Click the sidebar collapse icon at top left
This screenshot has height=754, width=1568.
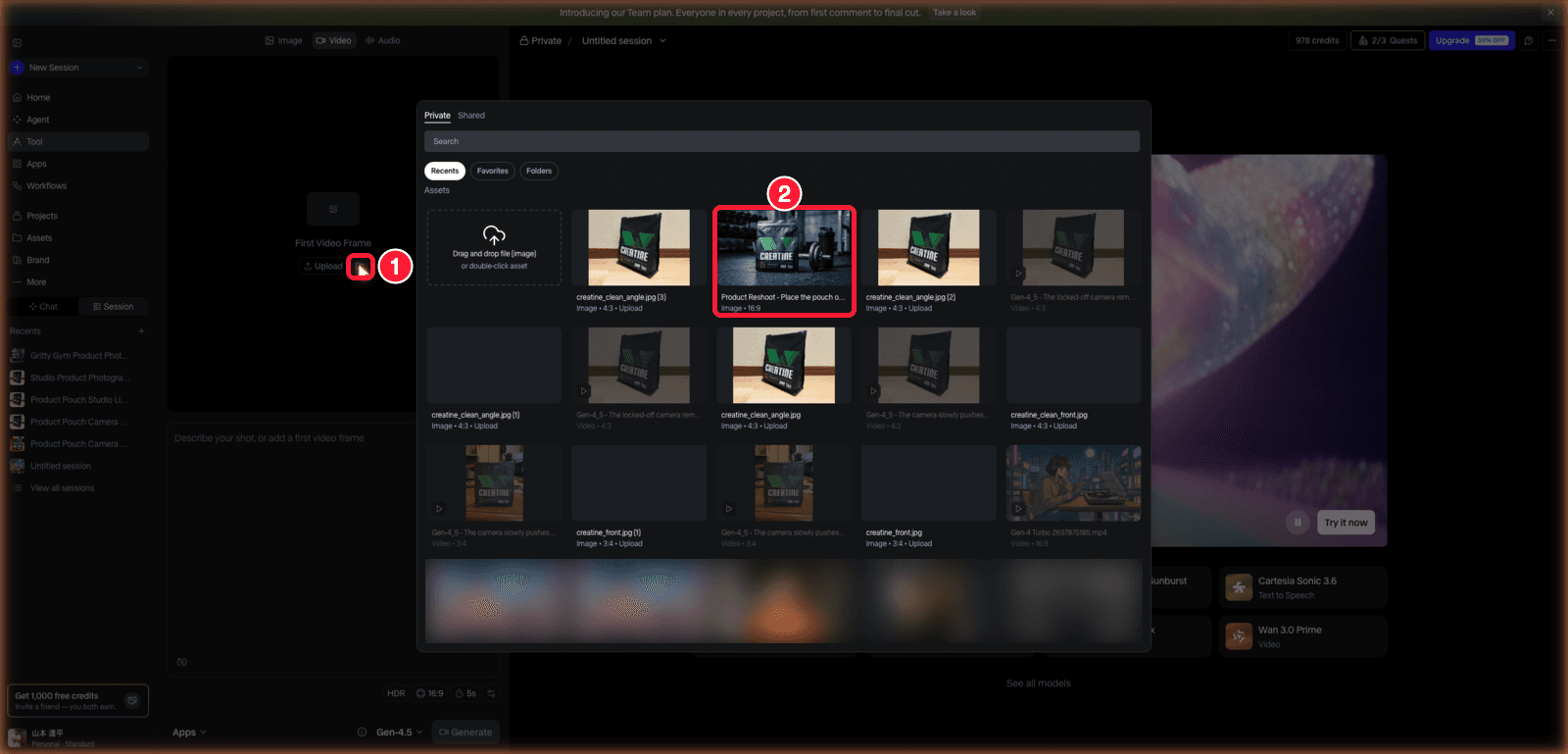pyautogui.click(x=17, y=42)
